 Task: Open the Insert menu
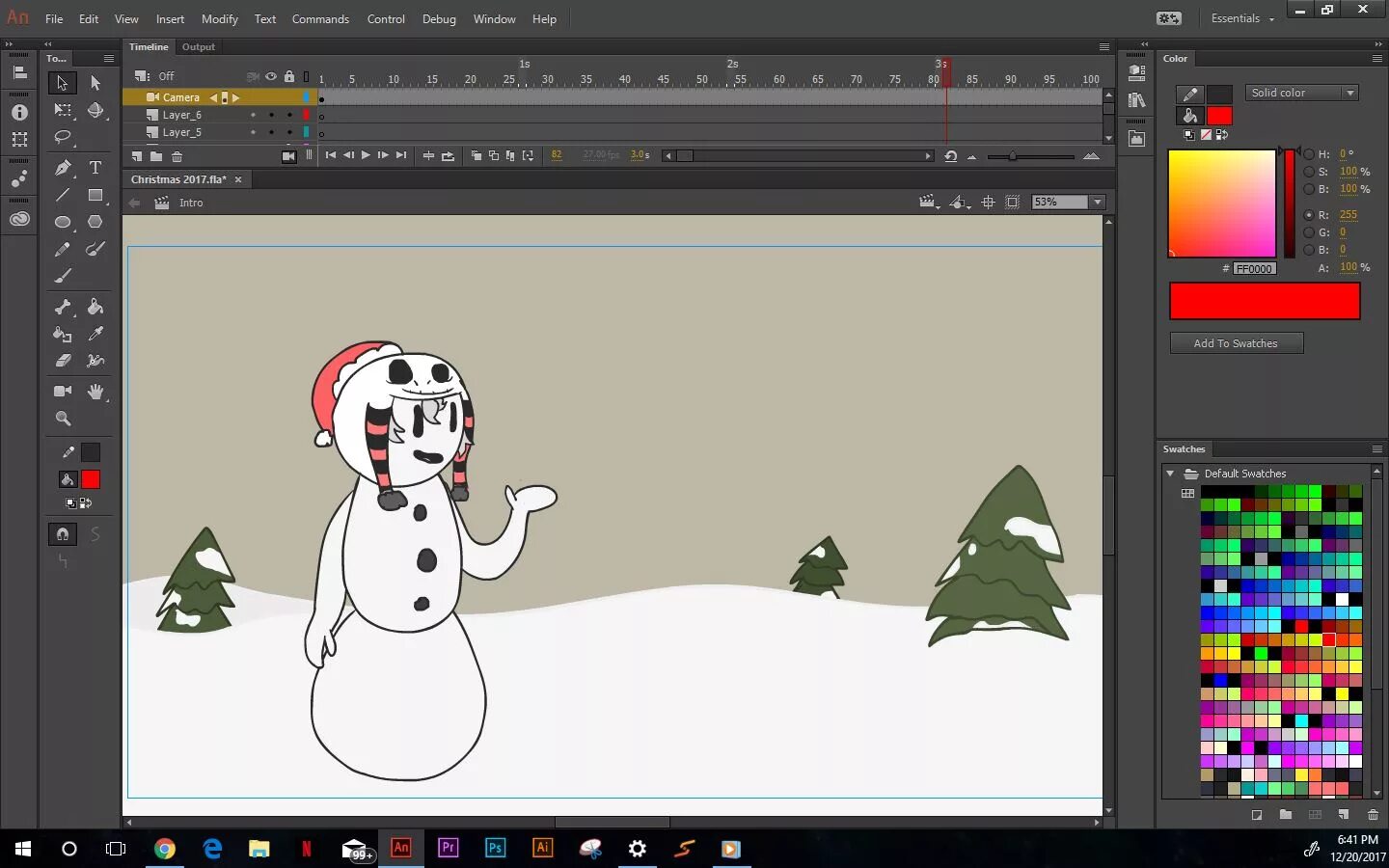click(x=170, y=18)
